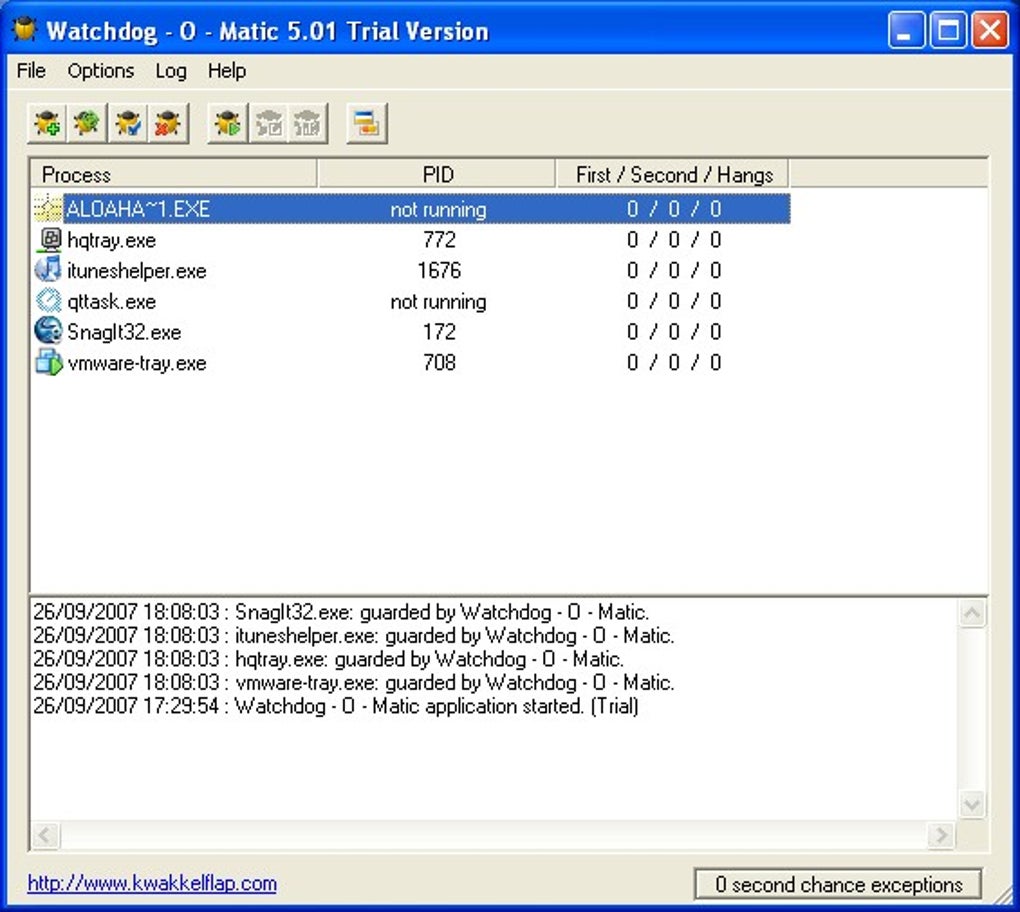This screenshot has width=1020, height=912.
Task: Open the www.kwakkelflap.com link
Action: [x=152, y=883]
